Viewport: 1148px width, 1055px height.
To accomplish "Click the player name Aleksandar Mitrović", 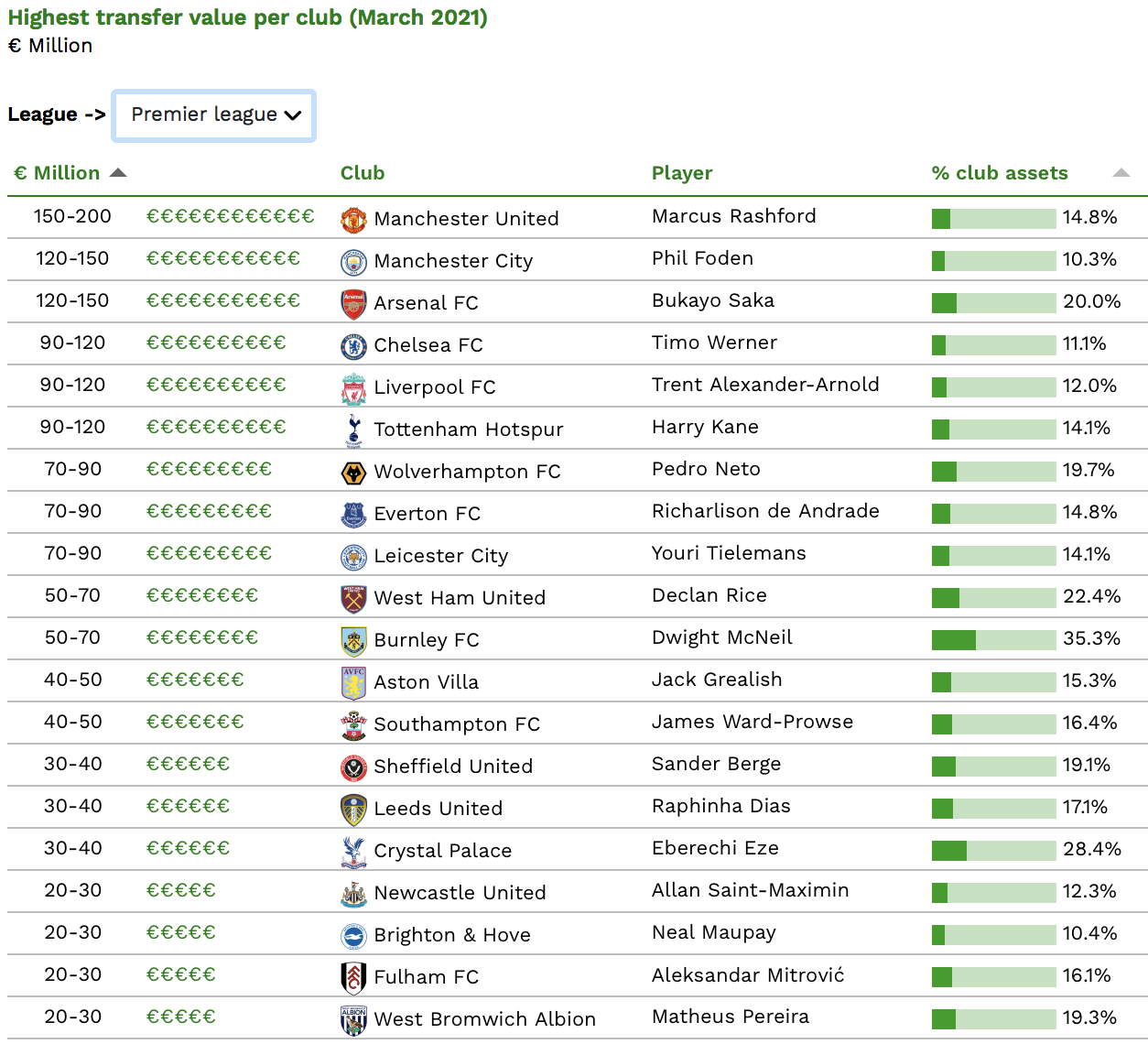I will point(748,974).
